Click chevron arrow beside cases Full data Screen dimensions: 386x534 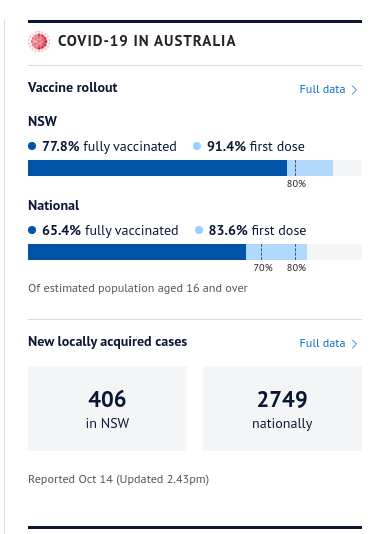tap(354, 344)
